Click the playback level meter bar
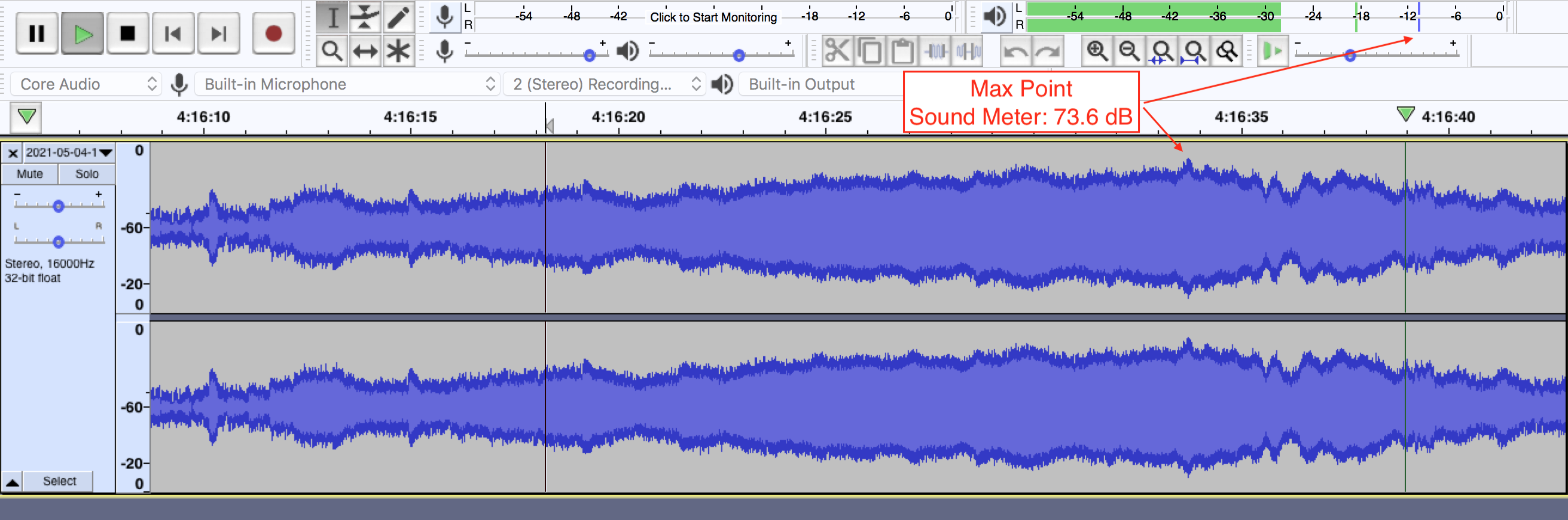This screenshot has width=1568, height=520. [x=1267, y=17]
